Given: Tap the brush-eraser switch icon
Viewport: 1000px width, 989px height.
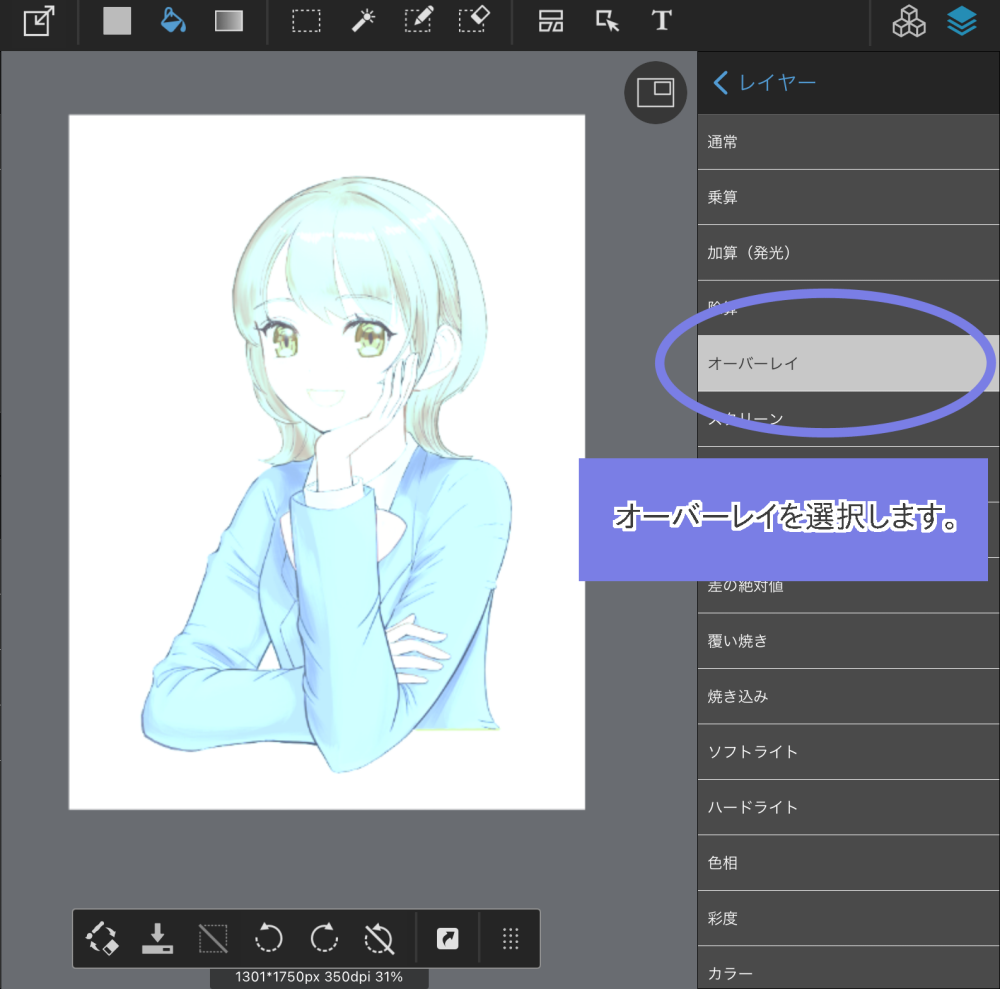Looking at the screenshot, I should click(x=102, y=939).
